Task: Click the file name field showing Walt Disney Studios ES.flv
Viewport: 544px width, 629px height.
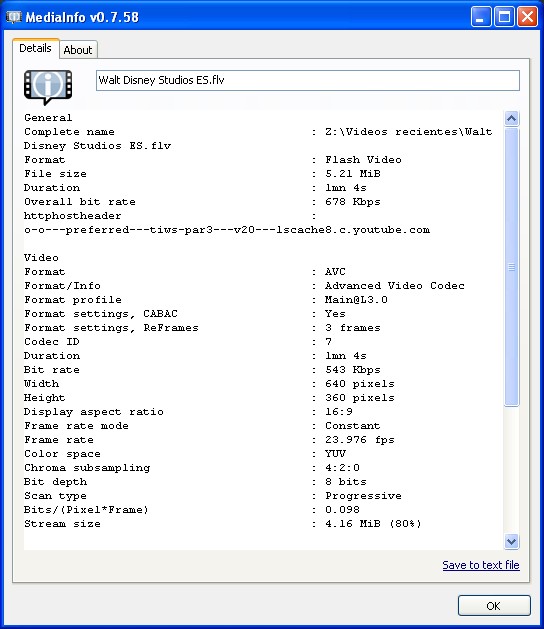Action: click(x=308, y=80)
